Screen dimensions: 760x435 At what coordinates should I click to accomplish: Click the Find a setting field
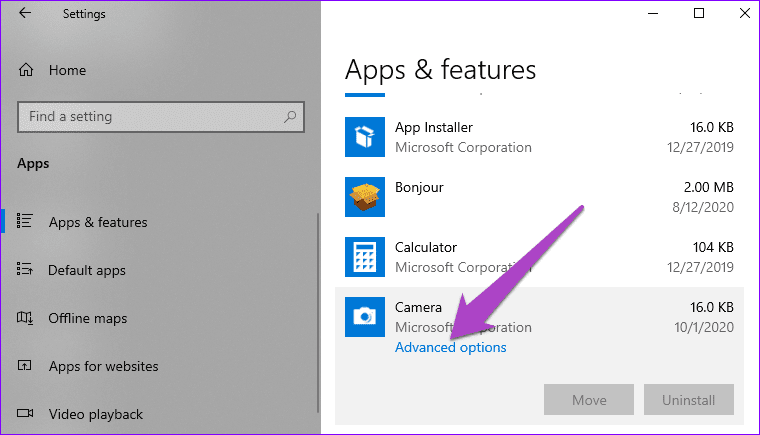point(161,117)
